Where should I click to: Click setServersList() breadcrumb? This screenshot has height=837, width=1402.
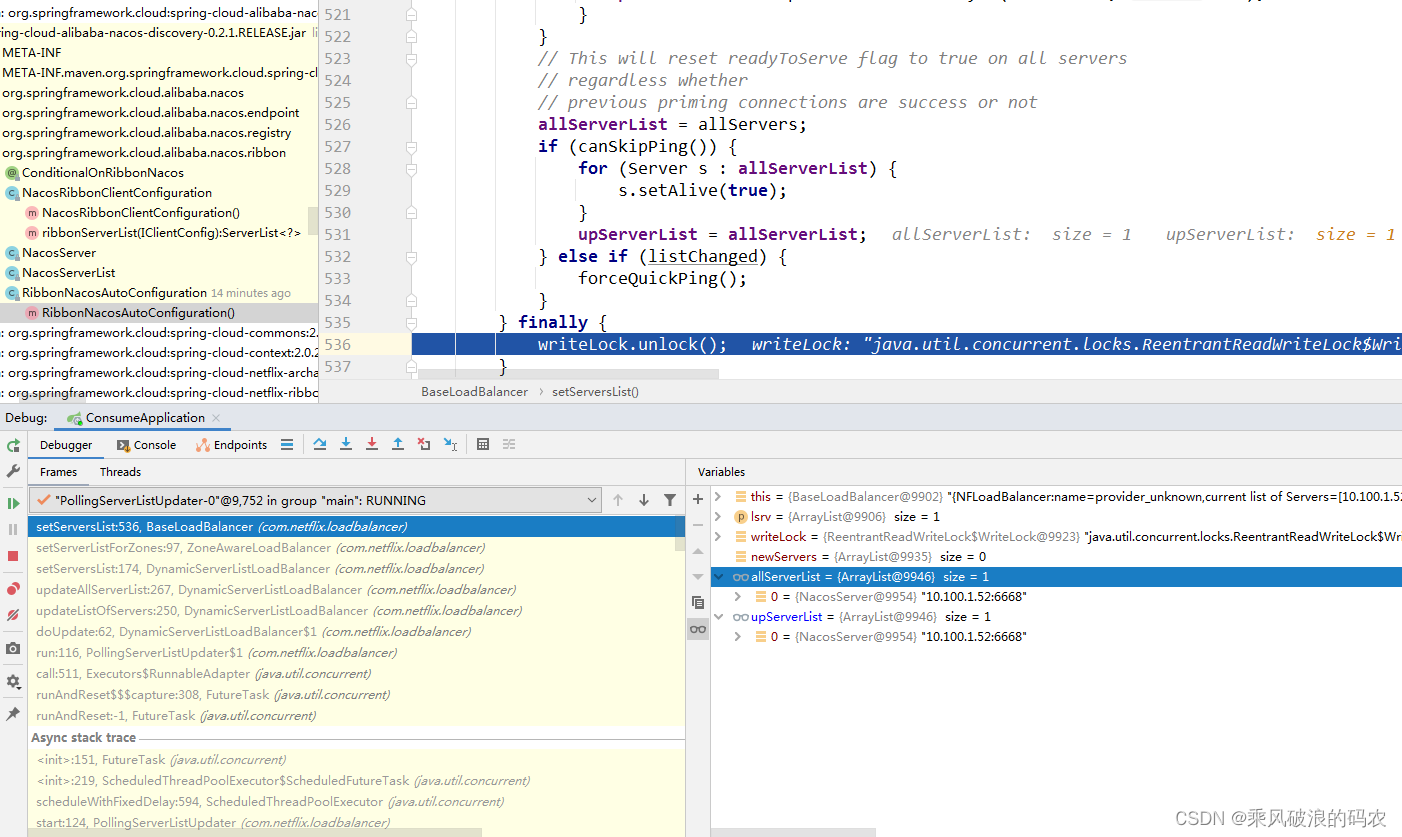coord(595,392)
